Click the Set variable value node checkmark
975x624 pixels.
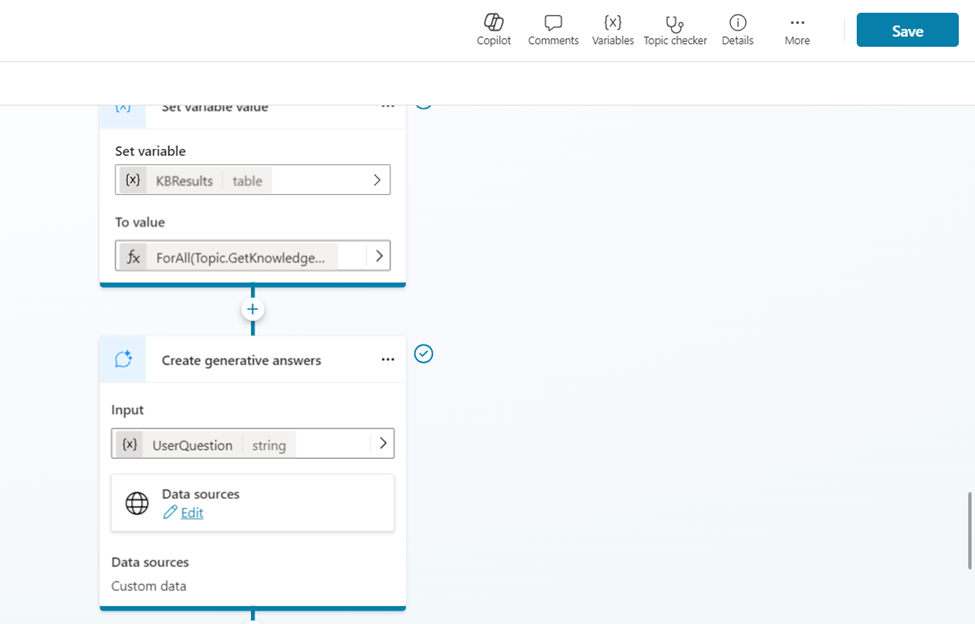coord(424,104)
